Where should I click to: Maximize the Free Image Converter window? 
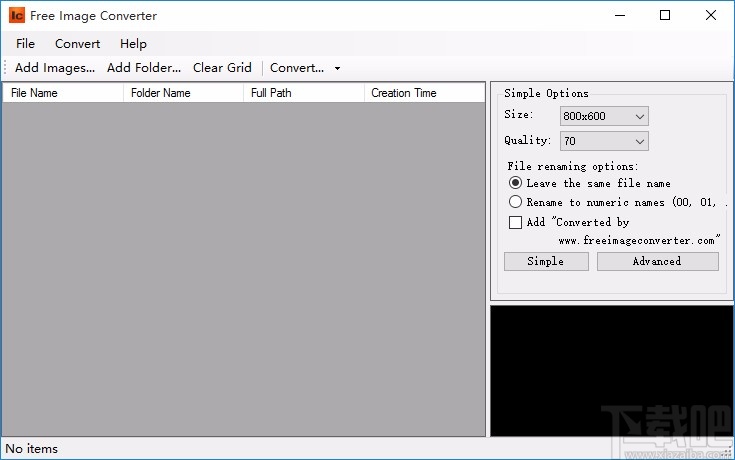click(665, 15)
